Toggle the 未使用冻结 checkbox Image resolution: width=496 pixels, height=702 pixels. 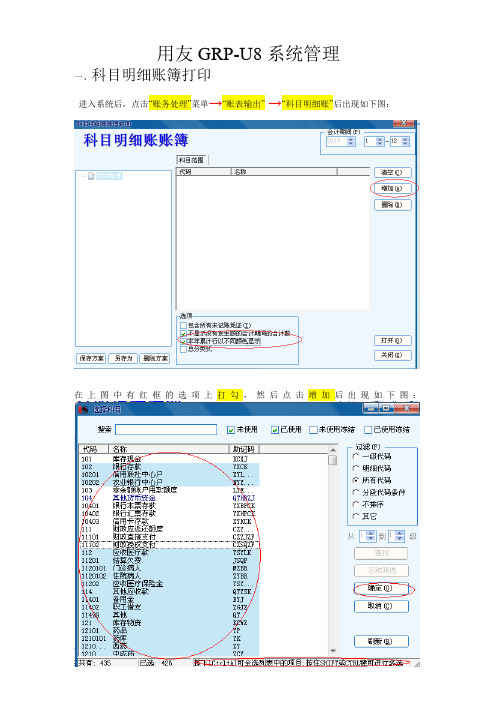tap(313, 430)
